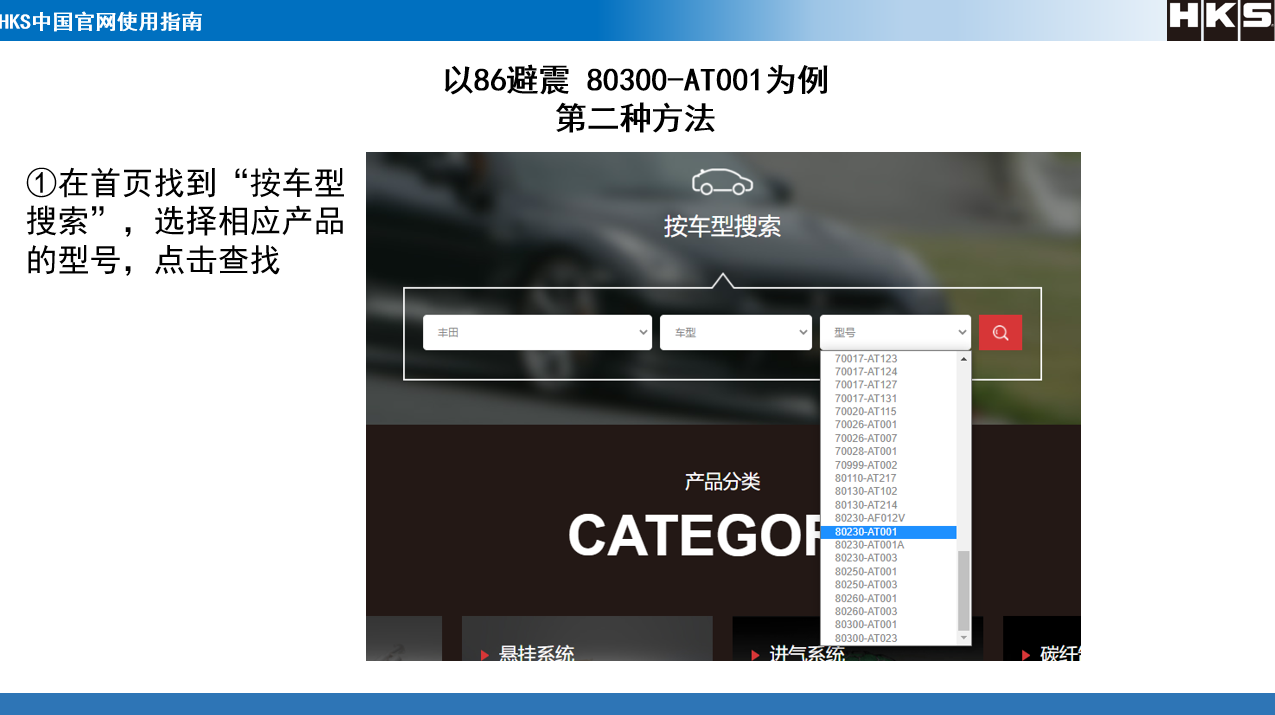
Task: Choose option 80230-AF012V
Action: pyautogui.click(x=869, y=518)
